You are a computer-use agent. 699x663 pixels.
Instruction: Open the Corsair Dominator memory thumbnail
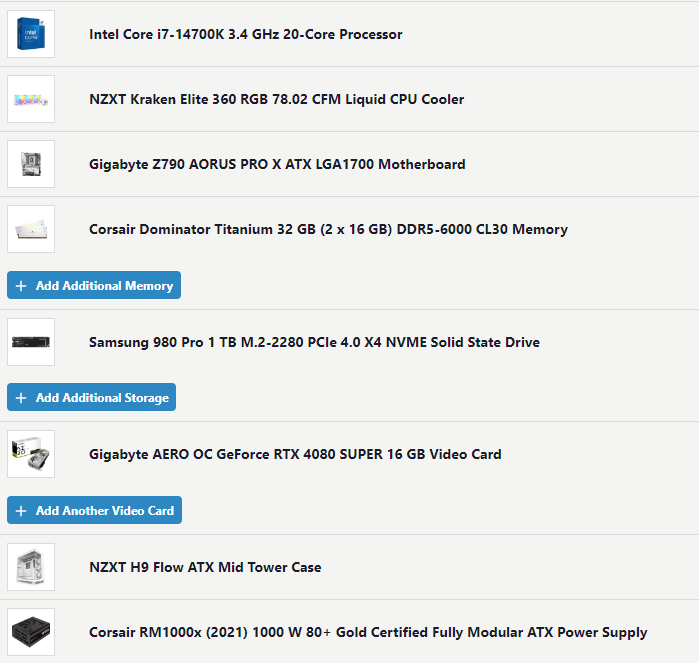[x=31, y=229]
